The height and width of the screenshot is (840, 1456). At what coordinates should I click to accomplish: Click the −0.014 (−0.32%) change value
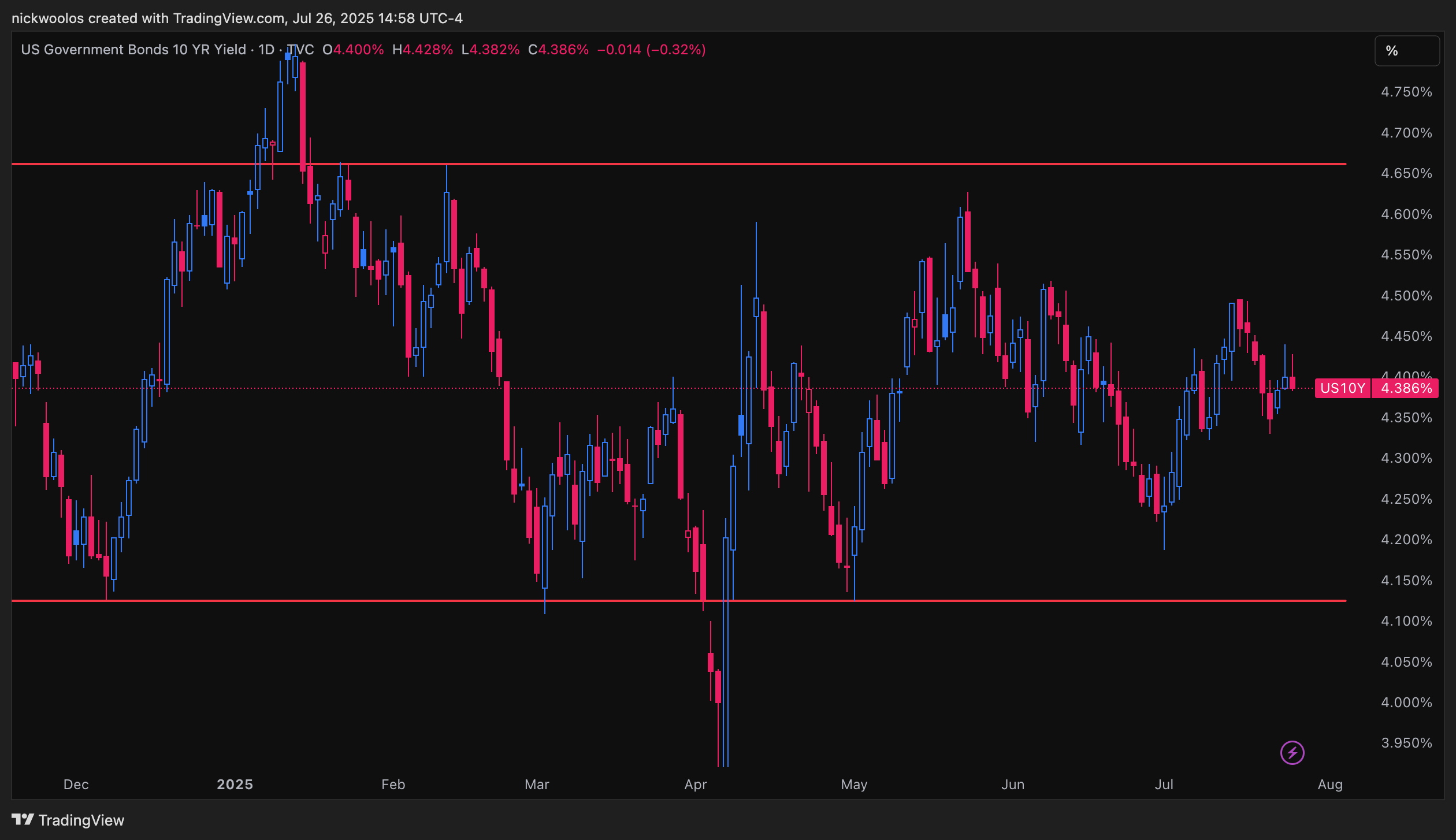(651, 50)
